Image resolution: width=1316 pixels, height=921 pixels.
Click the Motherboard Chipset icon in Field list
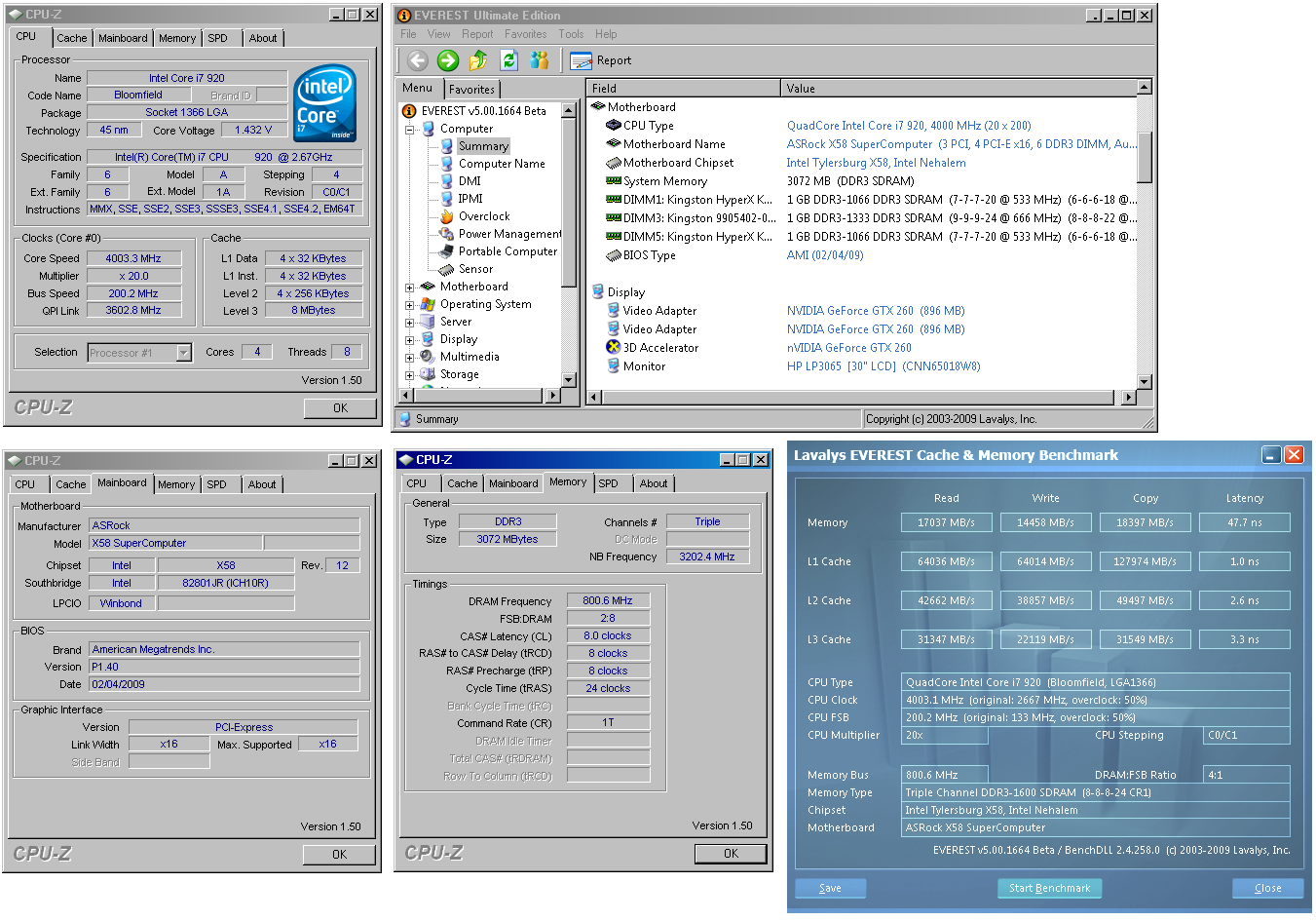pos(614,163)
